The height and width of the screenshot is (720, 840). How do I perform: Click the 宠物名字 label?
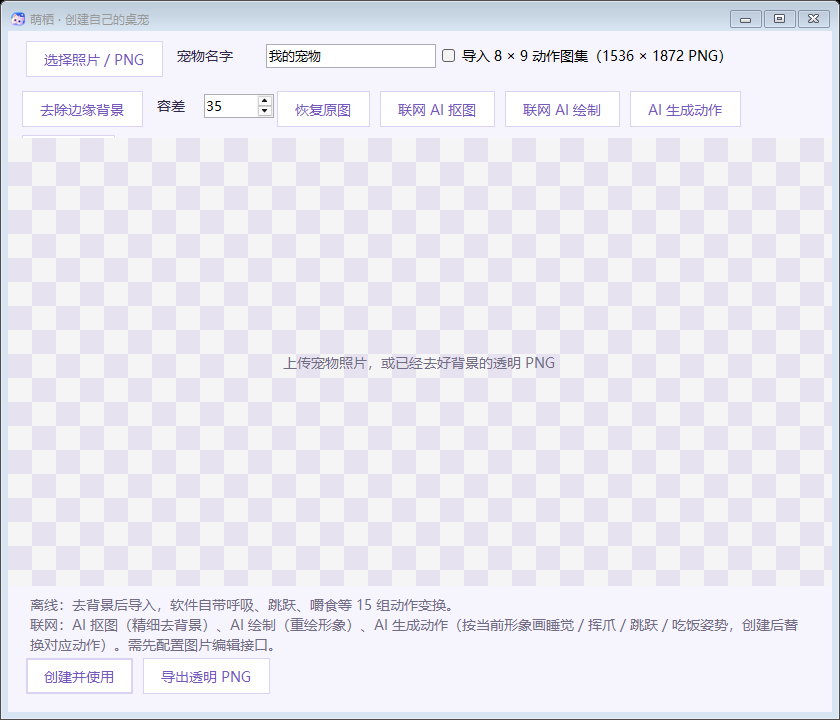click(x=205, y=56)
